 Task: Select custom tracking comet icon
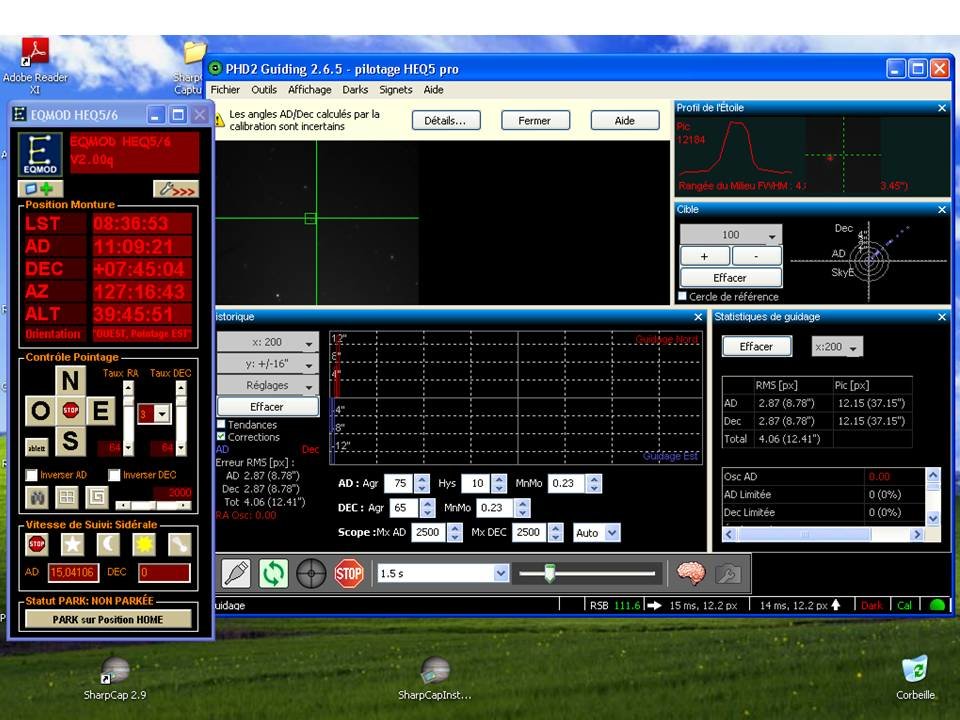pos(179,544)
